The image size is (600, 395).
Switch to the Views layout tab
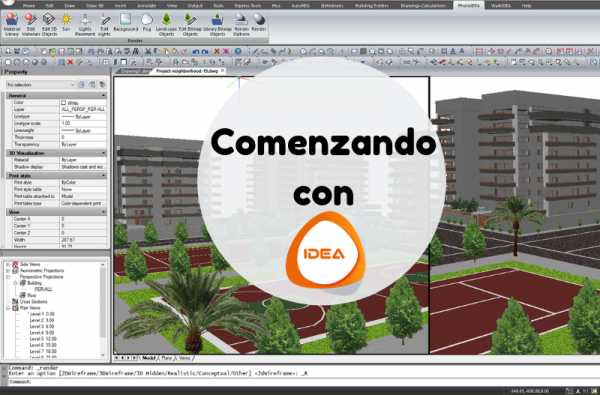coord(184,358)
